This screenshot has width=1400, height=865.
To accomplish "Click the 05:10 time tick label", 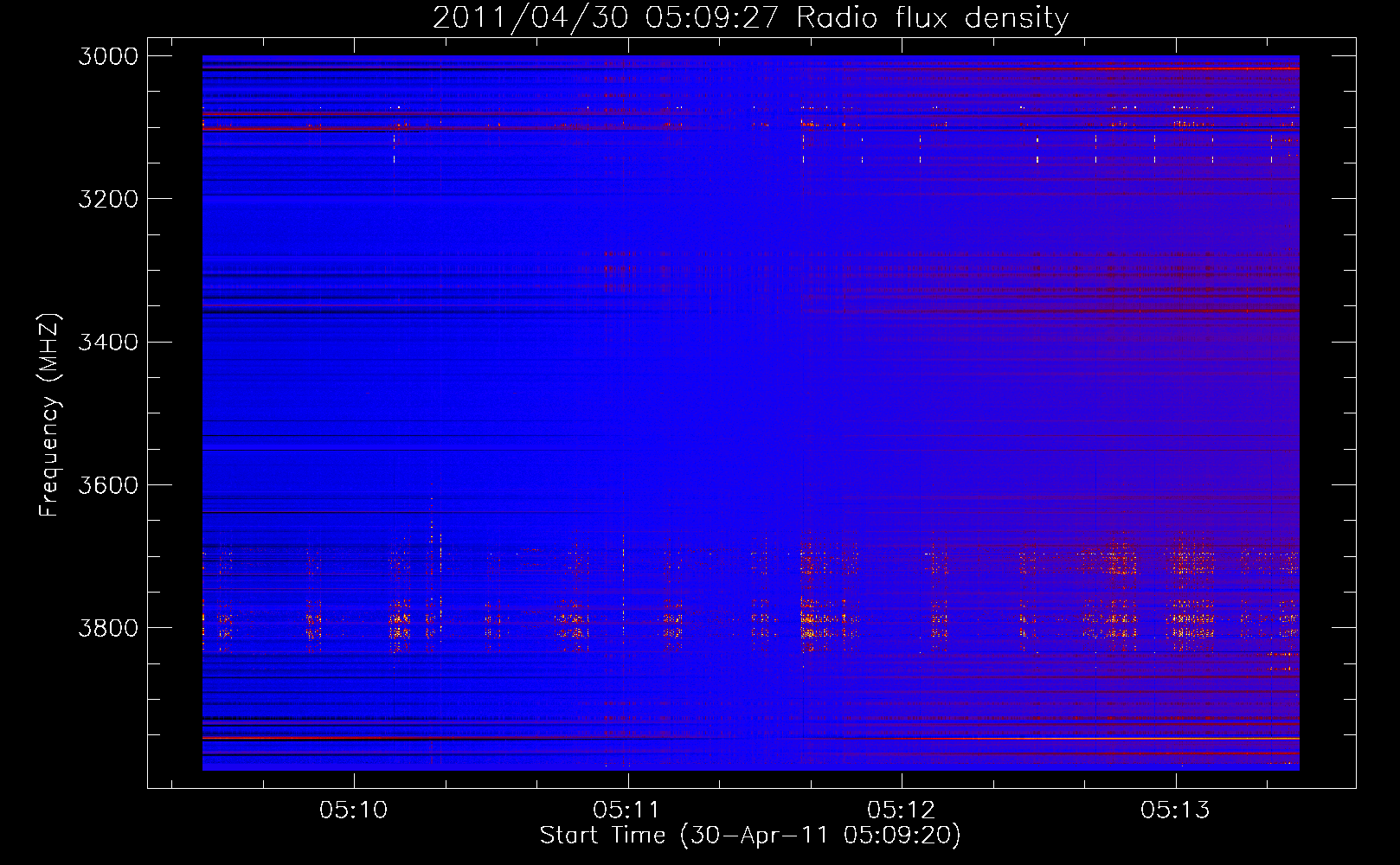I will 354,811.
